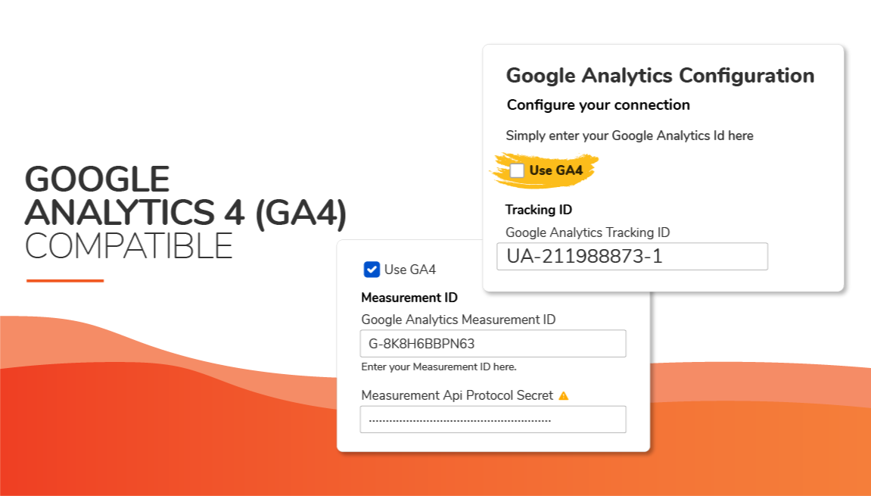This screenshot has height=496, width=871.
Task: Click the orange underline below COMPATIBLE
Action: (x=65, y=280)
